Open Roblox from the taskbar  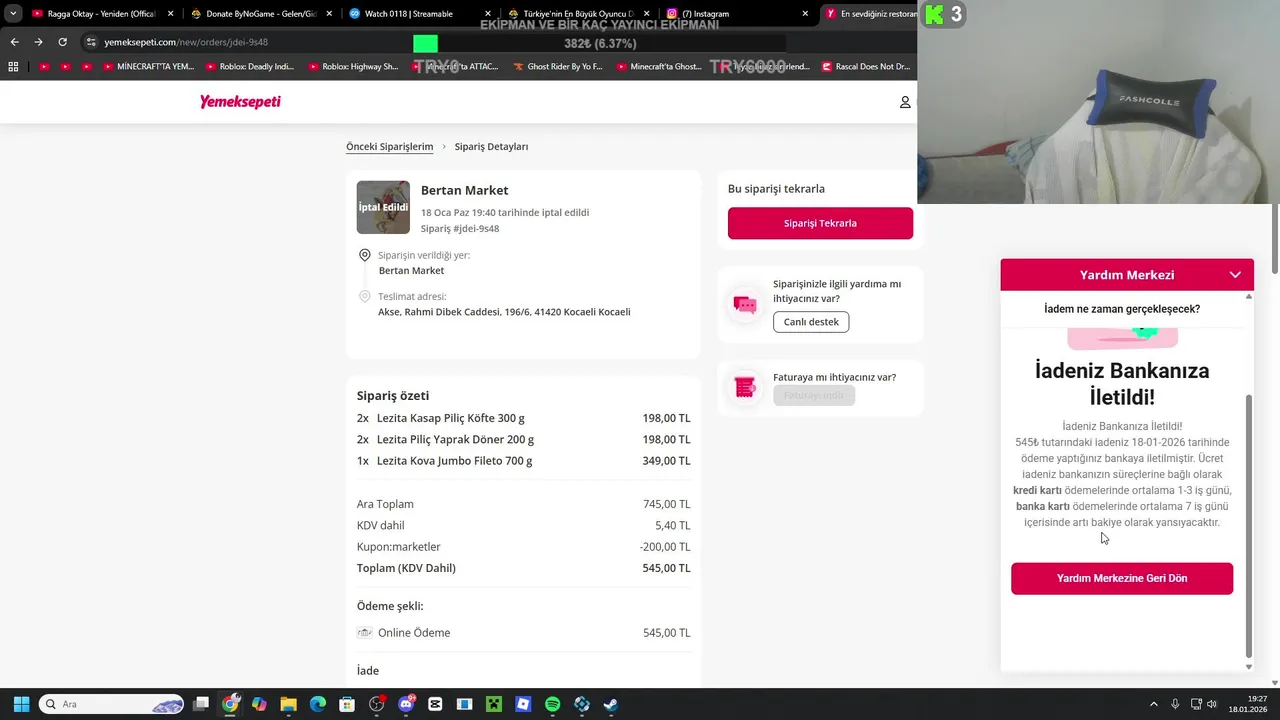point(523,704)
